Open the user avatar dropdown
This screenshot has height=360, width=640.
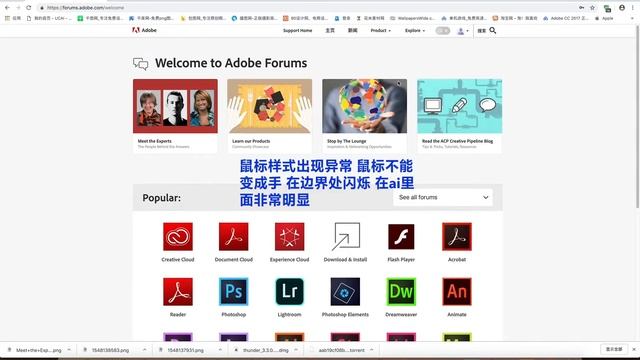[x=462, y=31]
